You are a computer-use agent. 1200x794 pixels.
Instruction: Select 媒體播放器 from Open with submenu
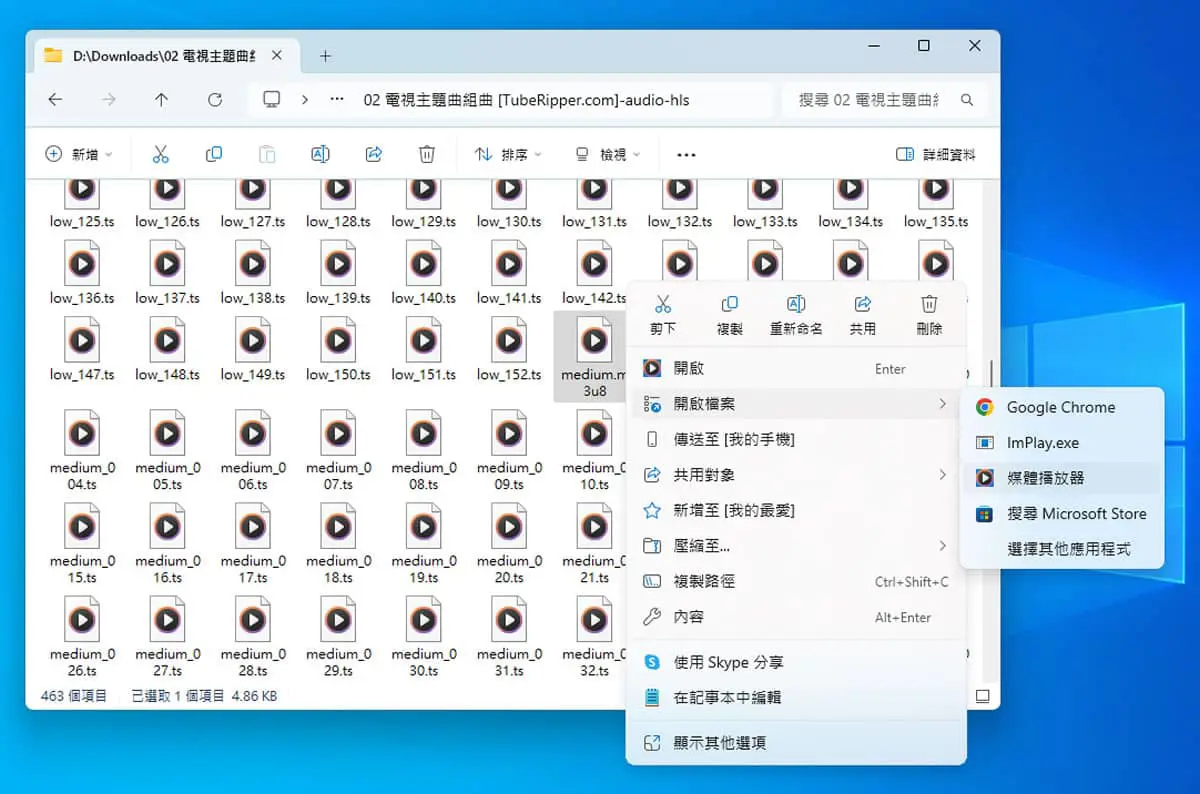click(x=1062, y=478)
